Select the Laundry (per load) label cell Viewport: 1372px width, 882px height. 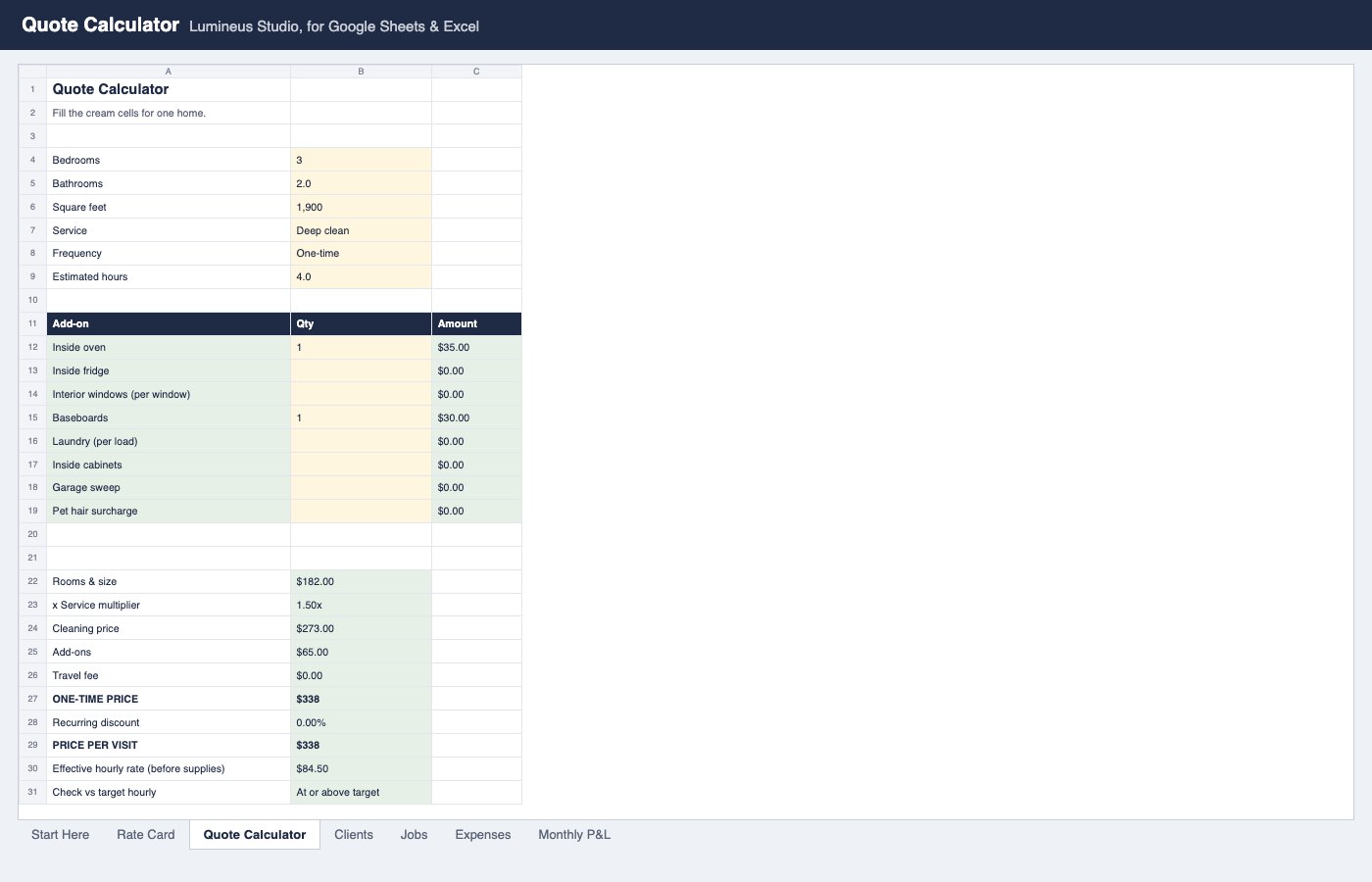pyautogui.click(x=169, y=441)
